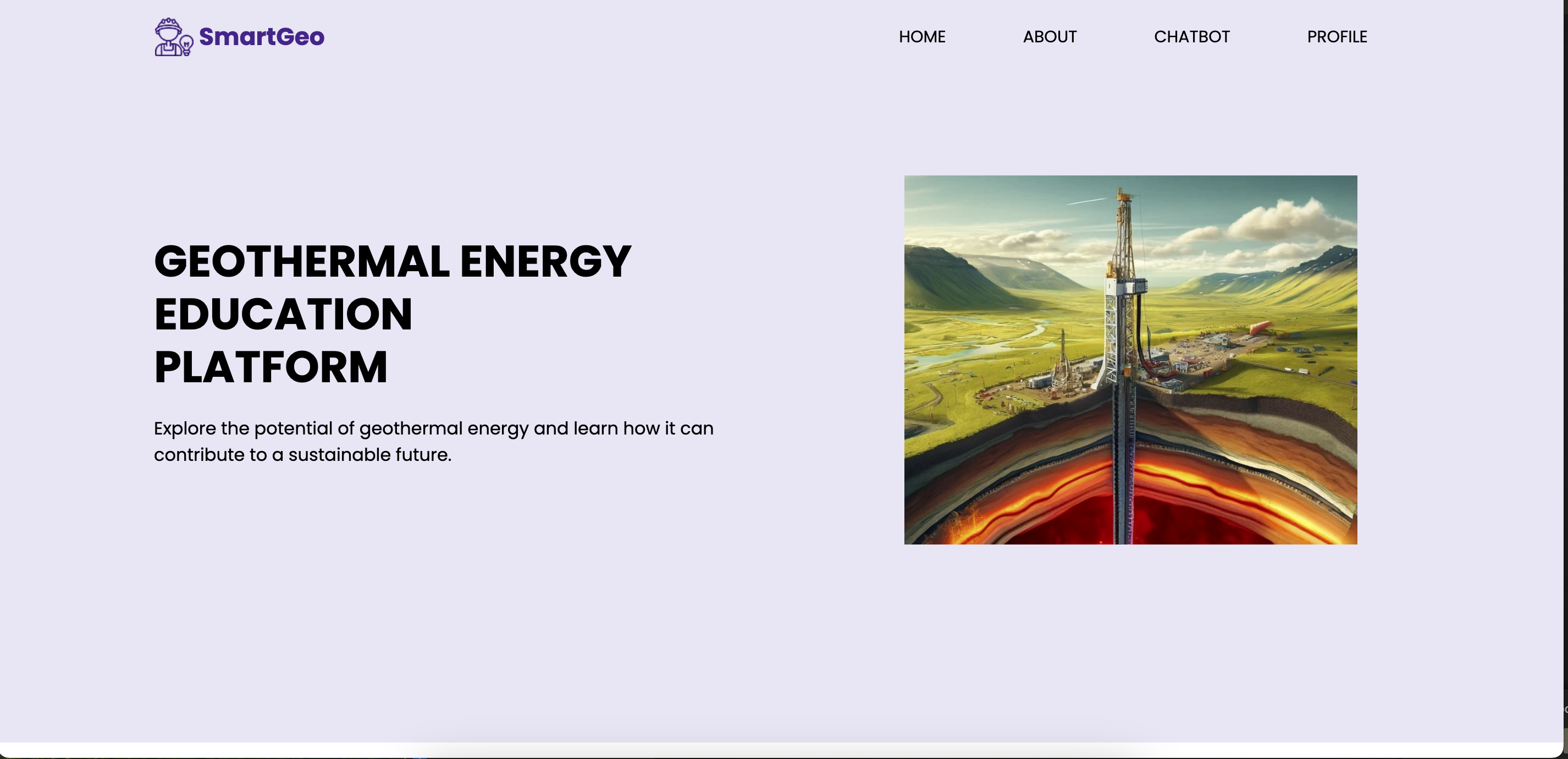Open the ABOUT page from navbar
This screenshot has height=759, width=1568.
click(x=1050, y=36)
